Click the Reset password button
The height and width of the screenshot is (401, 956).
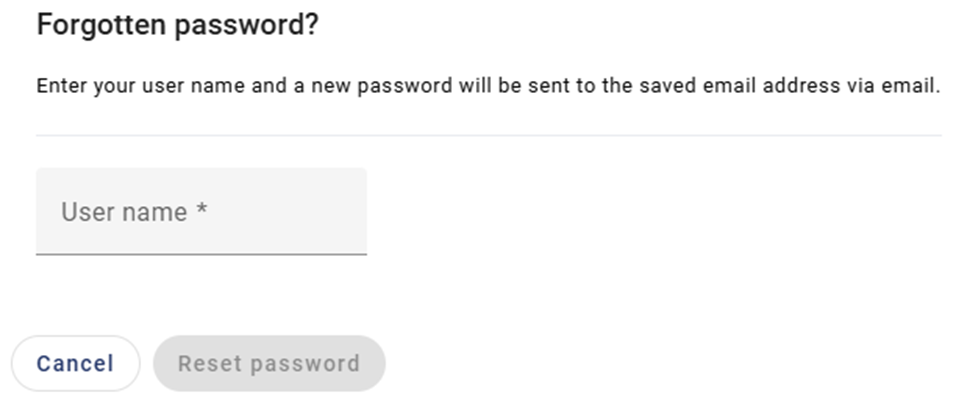coord(268,363)
